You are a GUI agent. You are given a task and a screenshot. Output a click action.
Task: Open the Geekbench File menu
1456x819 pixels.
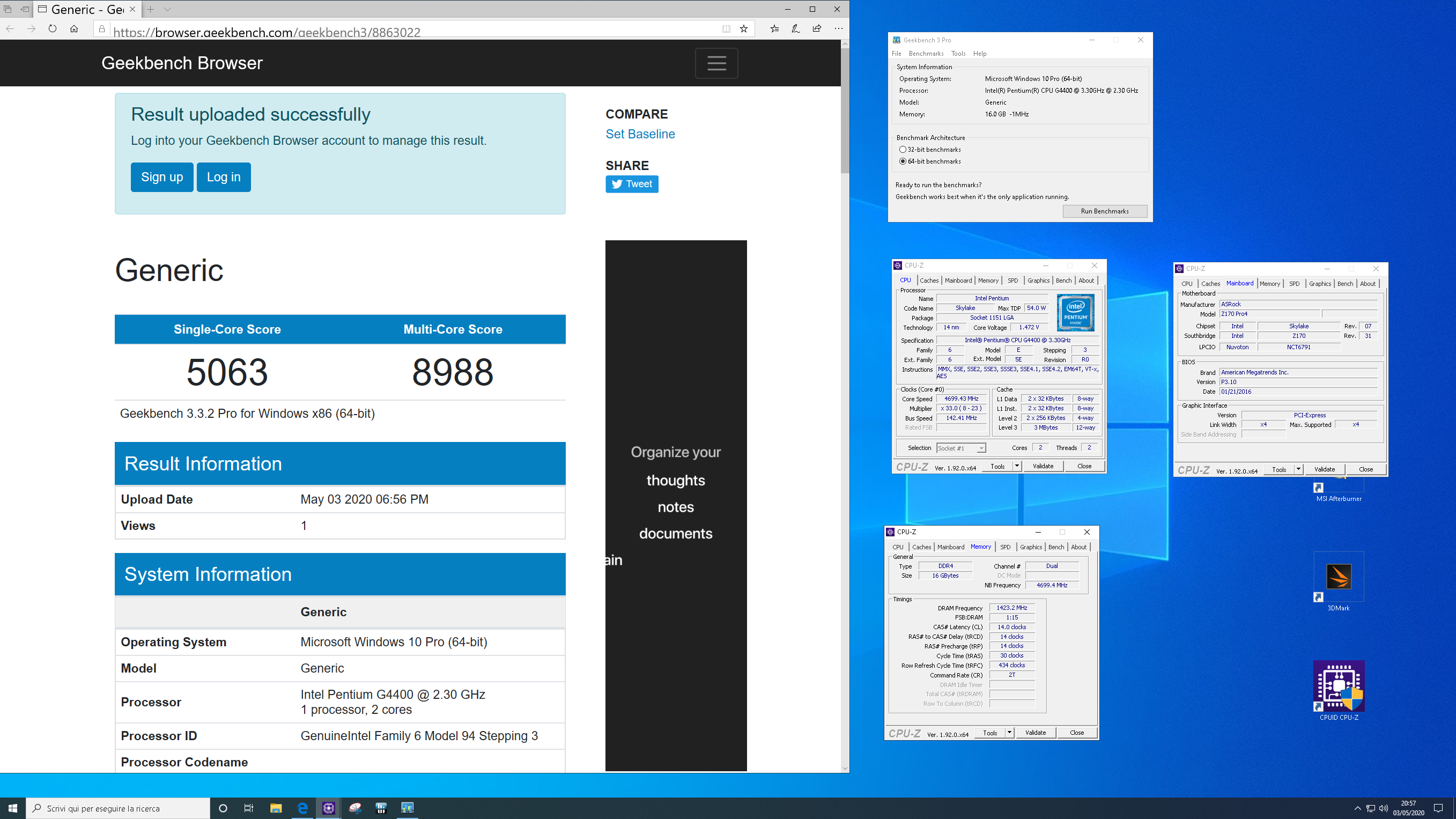897,54
